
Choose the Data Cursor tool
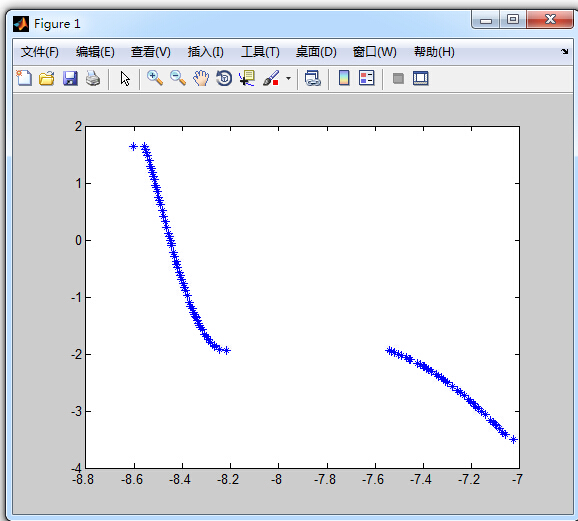click(247, 78)
